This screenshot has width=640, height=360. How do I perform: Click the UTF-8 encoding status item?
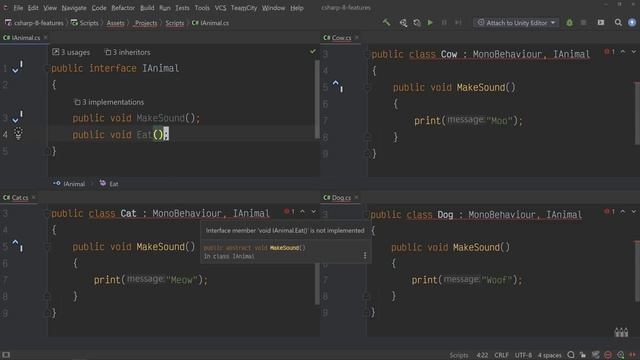(523, 355)
